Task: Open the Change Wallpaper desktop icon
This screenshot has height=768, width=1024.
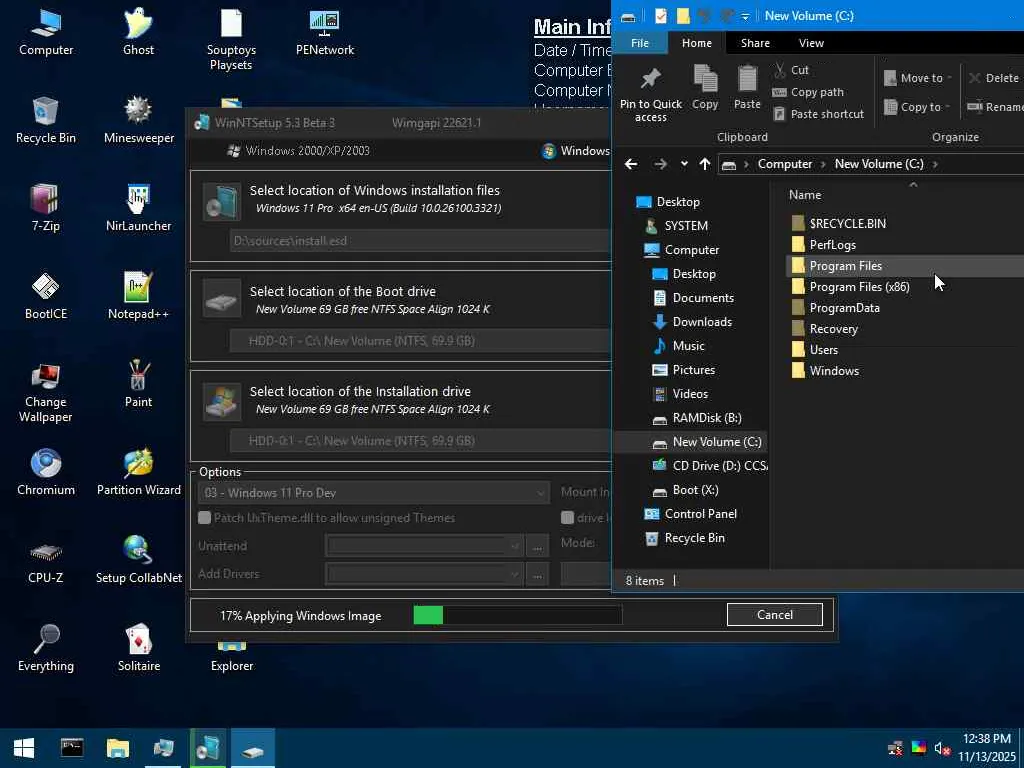Action: (x=46, y=391)
